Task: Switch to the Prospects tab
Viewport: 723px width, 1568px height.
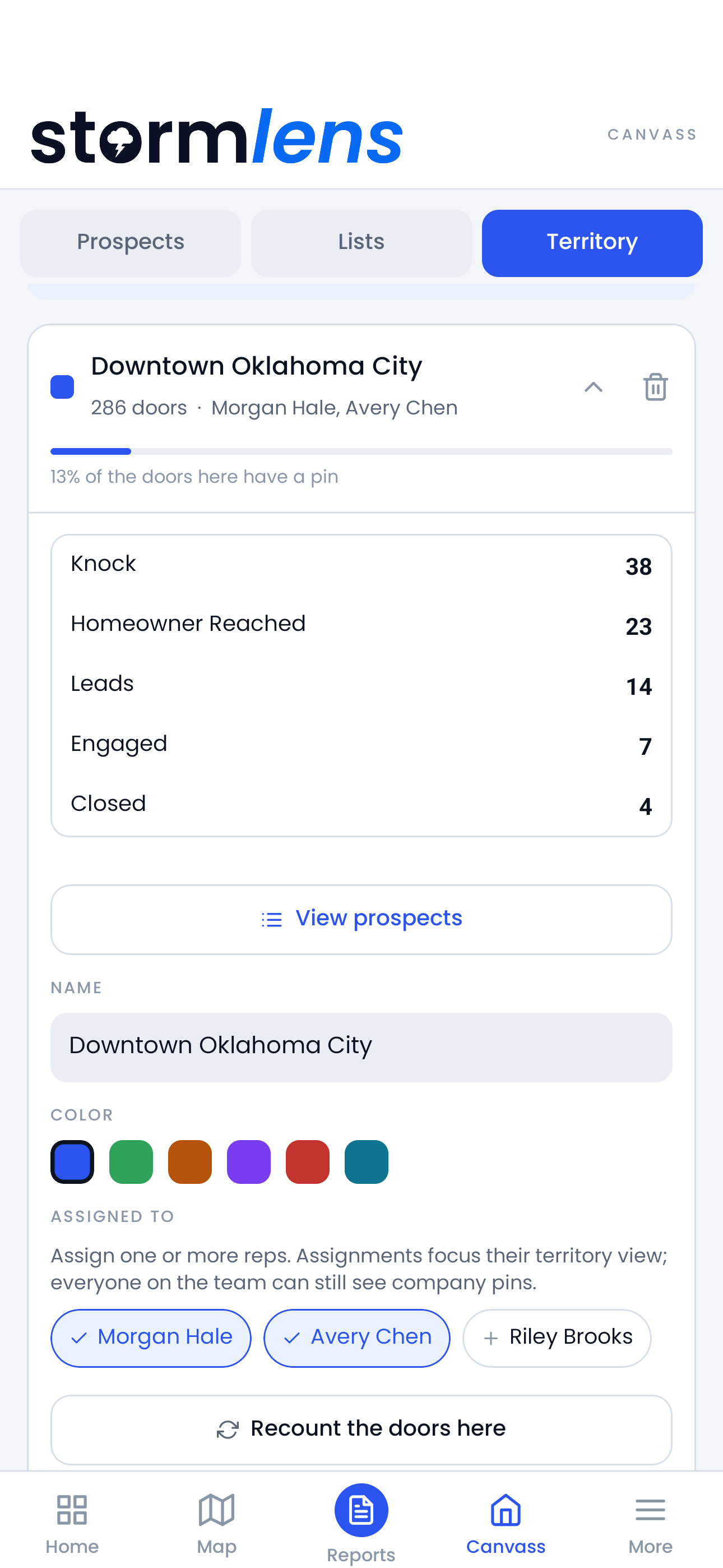Action: coord(130,243)
